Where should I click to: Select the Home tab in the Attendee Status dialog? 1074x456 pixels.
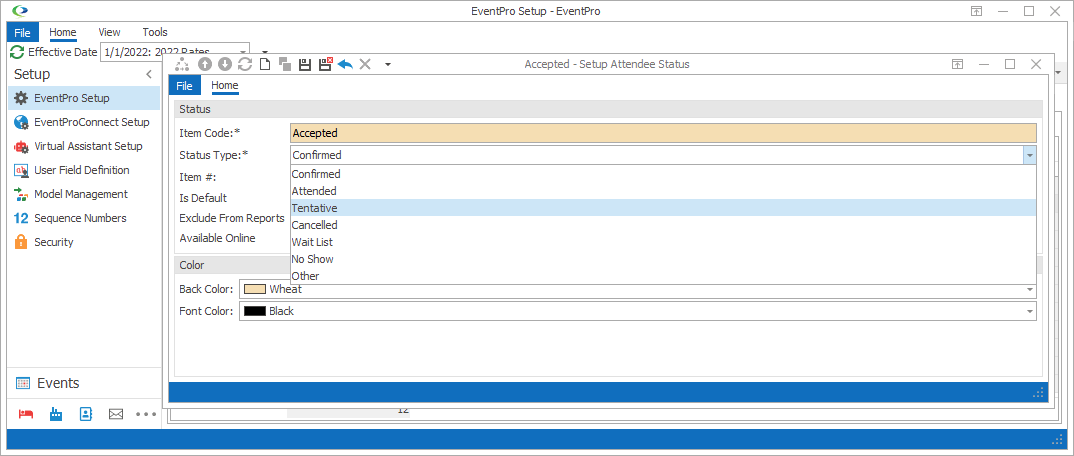[x=225, y=86]
